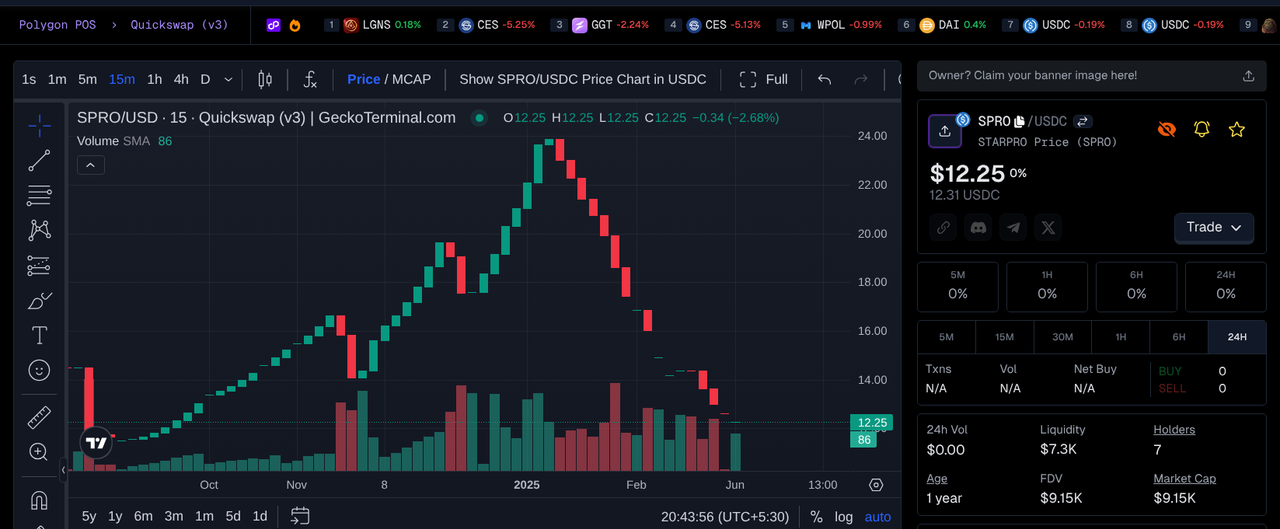The height and width of the screenshot is (529, 1280).
Task: Select the 1h timeframe
Action: (154, 79)
